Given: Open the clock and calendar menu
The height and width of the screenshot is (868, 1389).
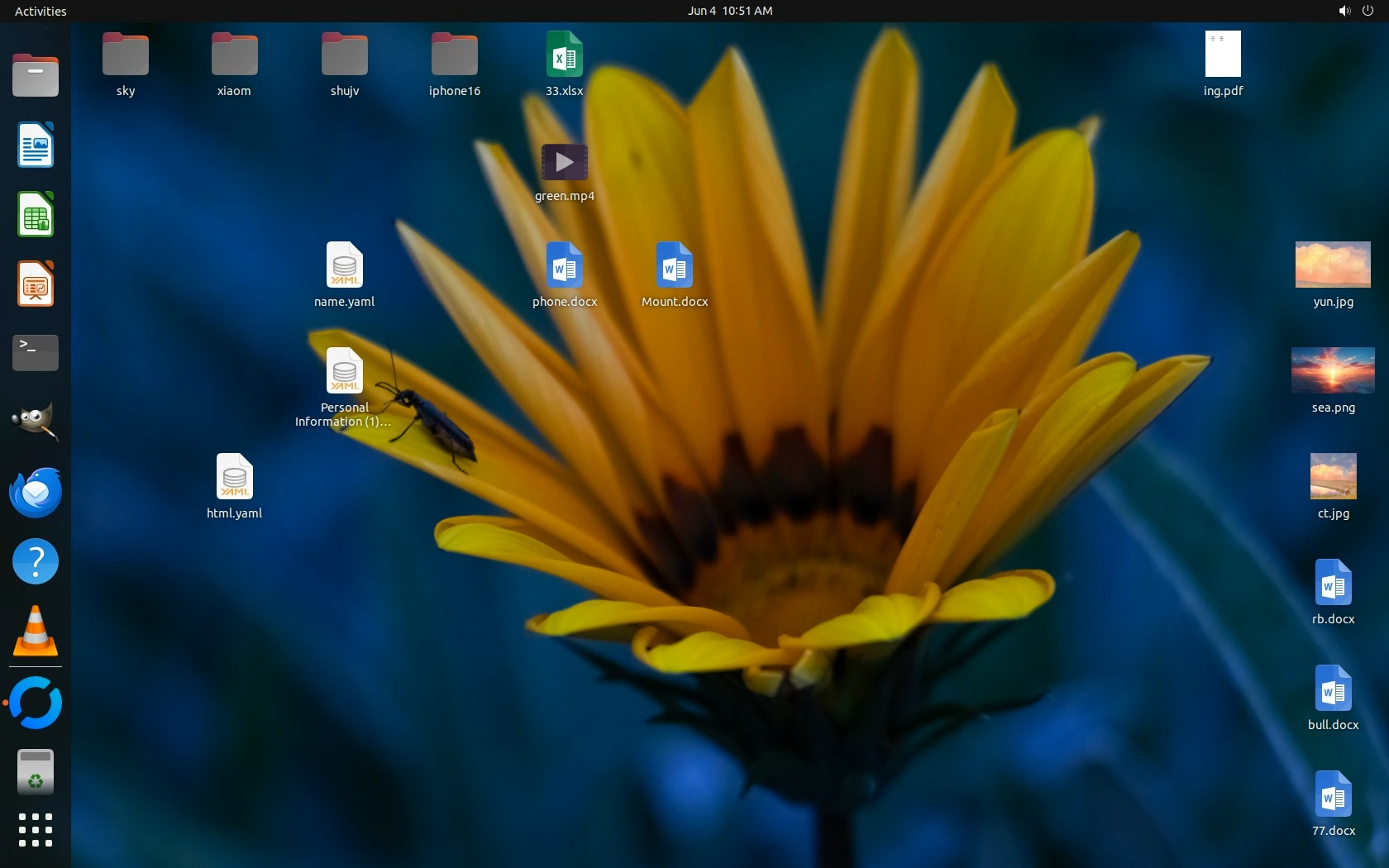Looking at the screenshot, I should coord(730,11).
